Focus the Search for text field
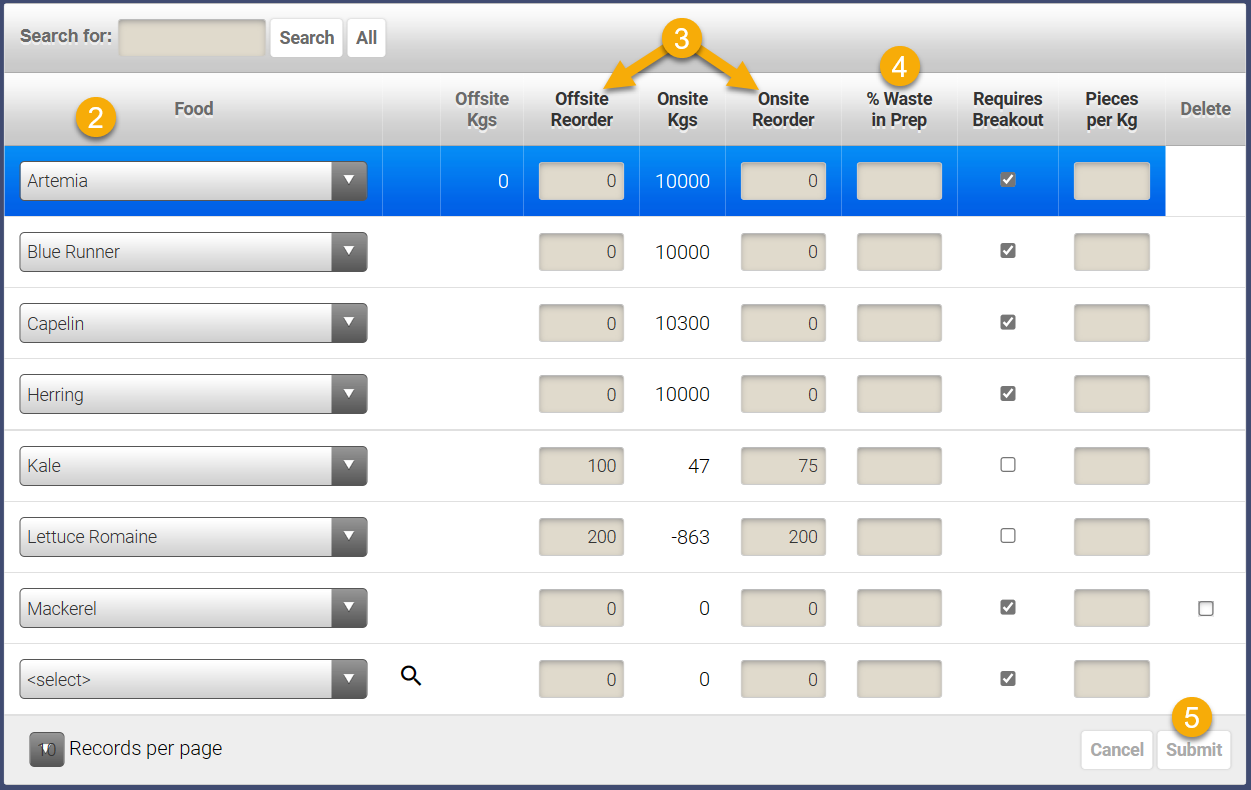 (192, 38)
